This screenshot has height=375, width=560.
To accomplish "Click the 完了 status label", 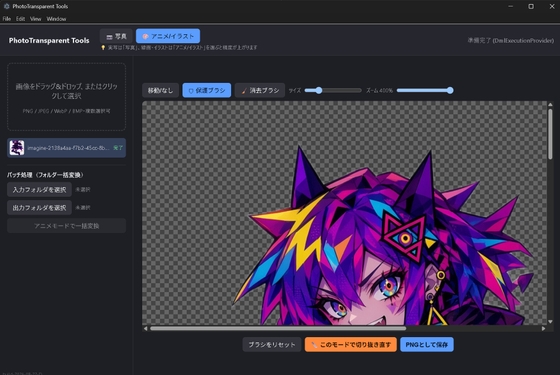I will tap(118, 148).
